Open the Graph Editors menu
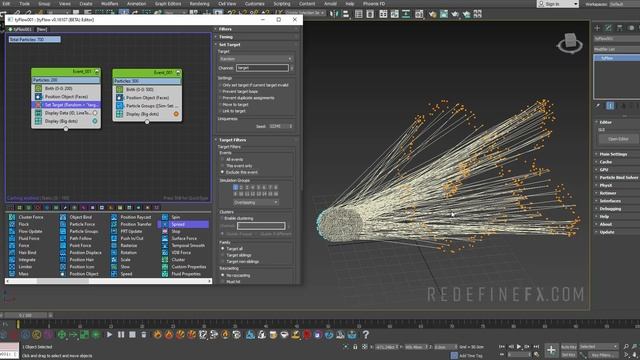This screenshot has width=640, height=360. click(x=168, y=4)
